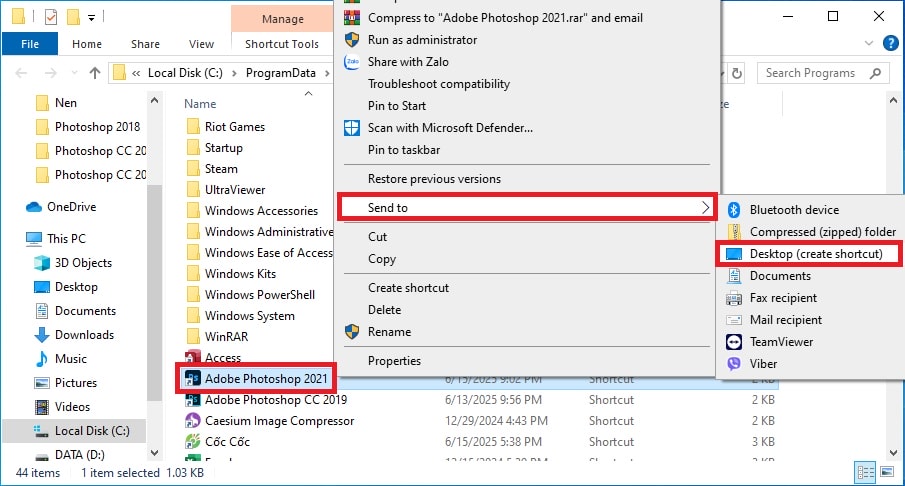Open the Help question mark icon
905x486 pixels.
tap(891, 43)
